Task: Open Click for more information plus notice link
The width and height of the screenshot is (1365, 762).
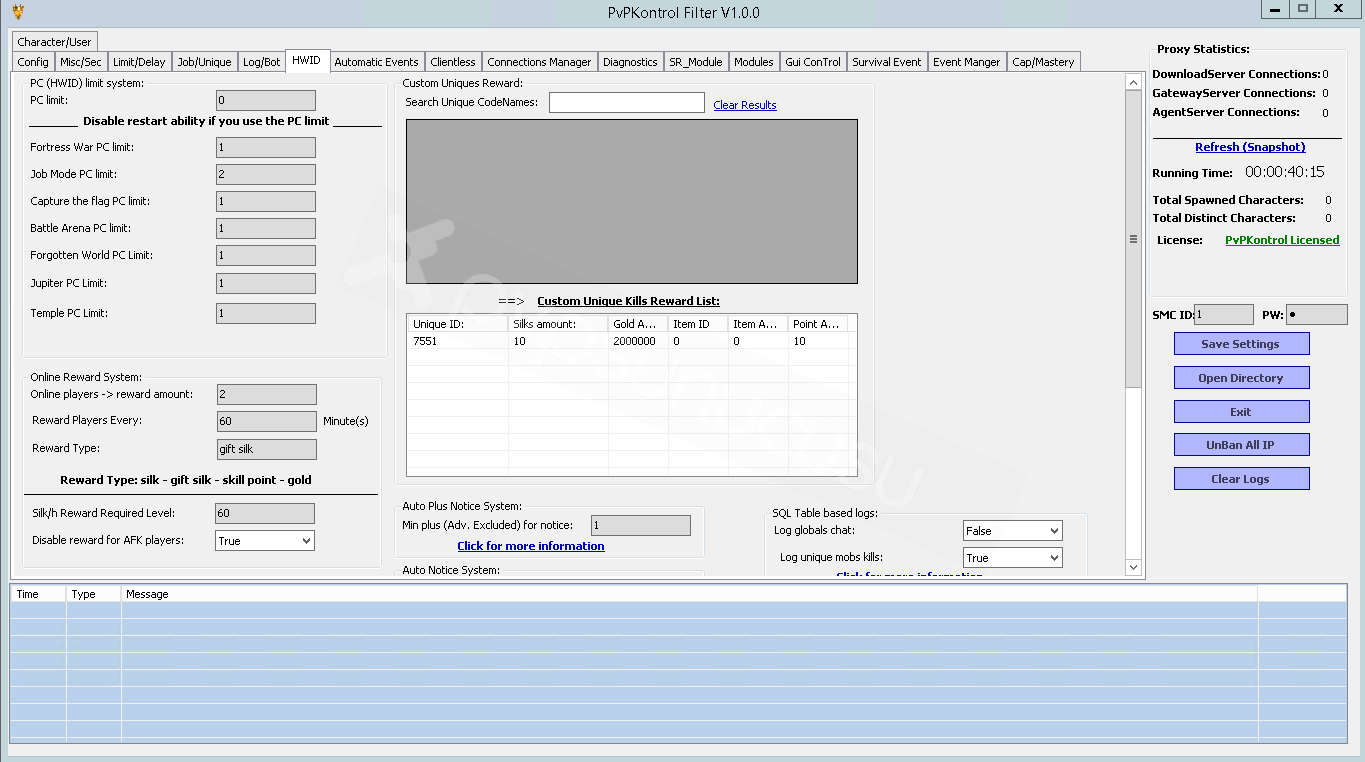Action: pos(531,546)
